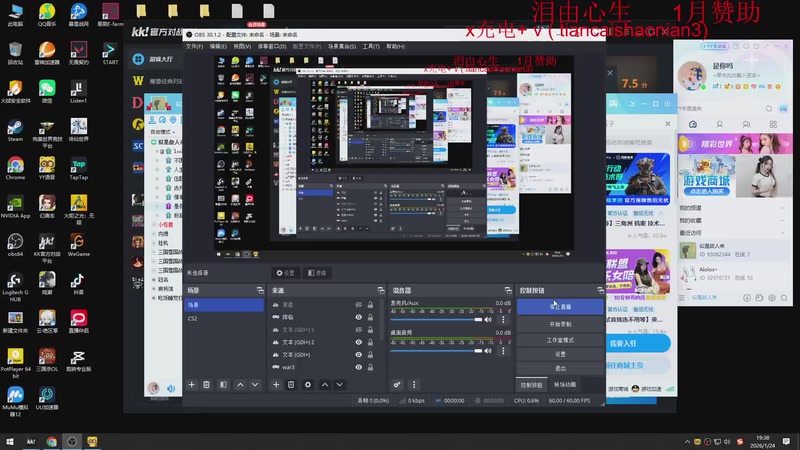This screenshot has height=450, width=800.
Task: Remove selected source via Sources trash icon
Action: point(291,385)
